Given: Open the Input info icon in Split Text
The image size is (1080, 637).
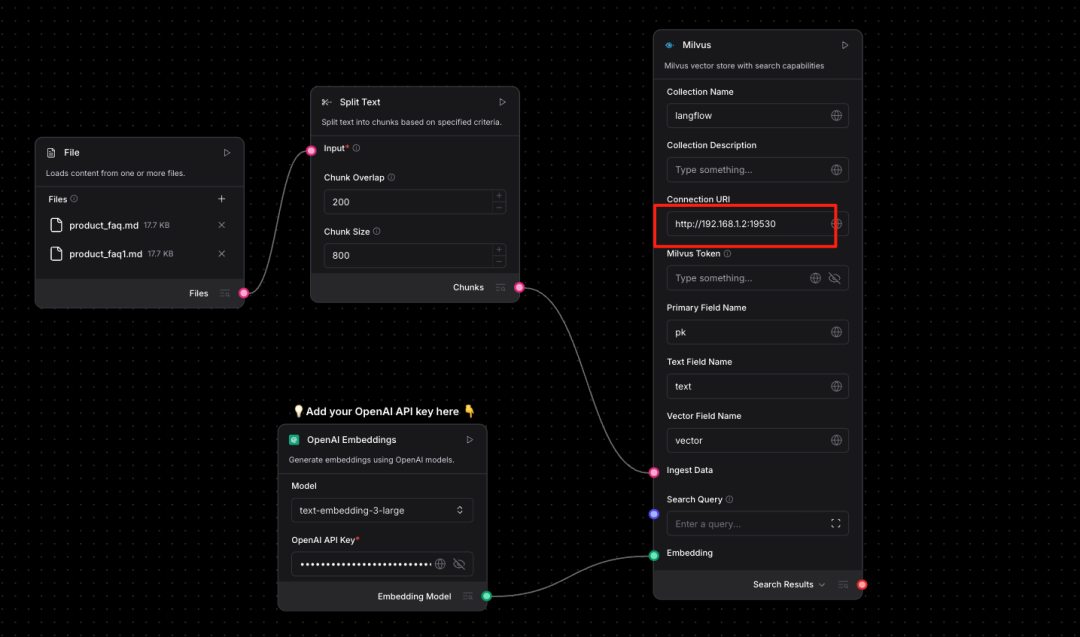Looking at the screenshot, I should point(356,148).
